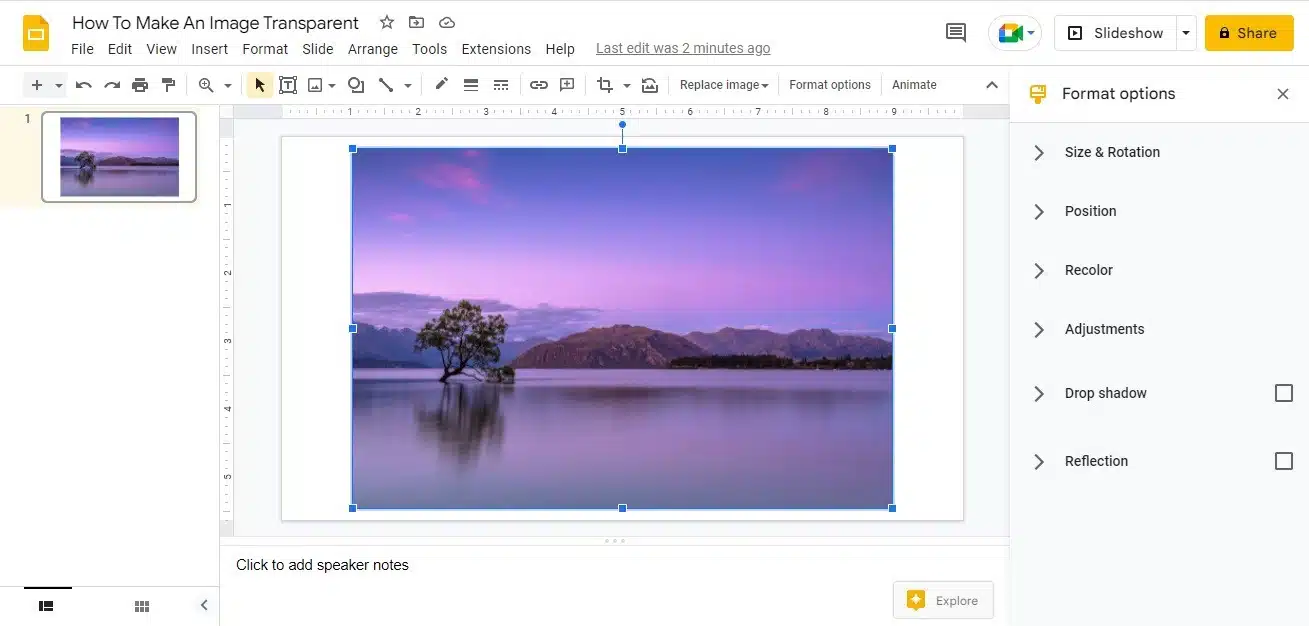The width and height of the screenshot is (1309, 626).
Task: Click the border color pencil icon
Action: tap(441, 85)
